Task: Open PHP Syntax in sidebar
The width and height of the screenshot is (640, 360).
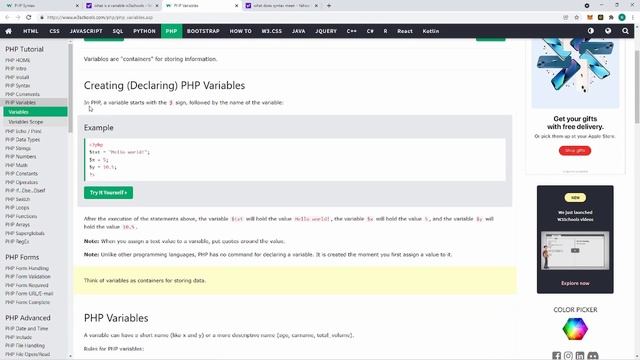Action: pos(18,85)
